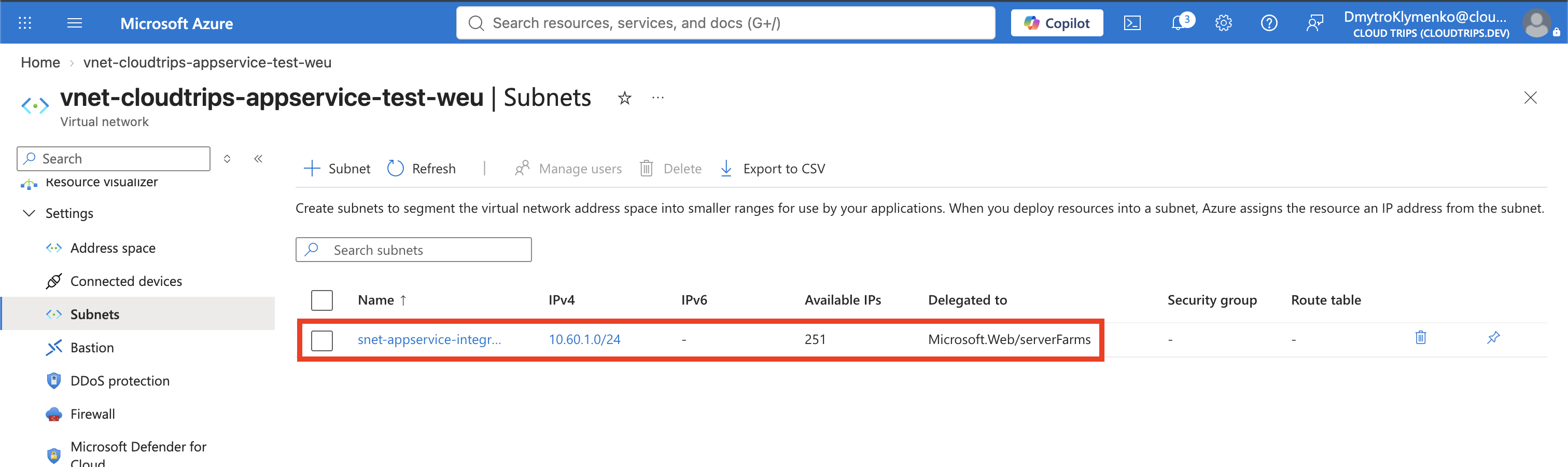Viewport: 1568px width, 467px height.
Task: Click the 10.60.1.0/24 address link
Action: (x=584, y=340)
